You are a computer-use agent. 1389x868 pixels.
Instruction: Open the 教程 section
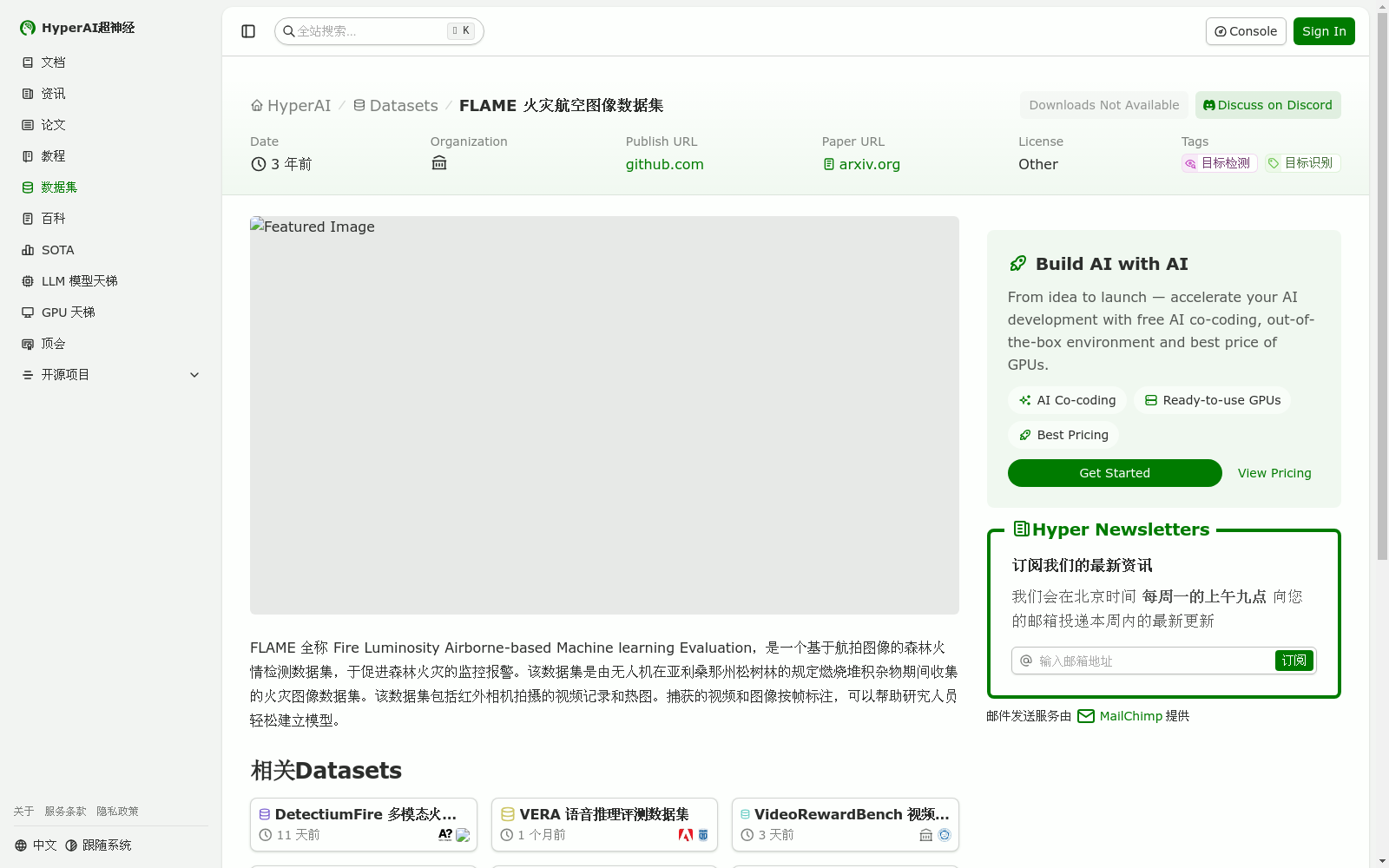pos(111,156)
